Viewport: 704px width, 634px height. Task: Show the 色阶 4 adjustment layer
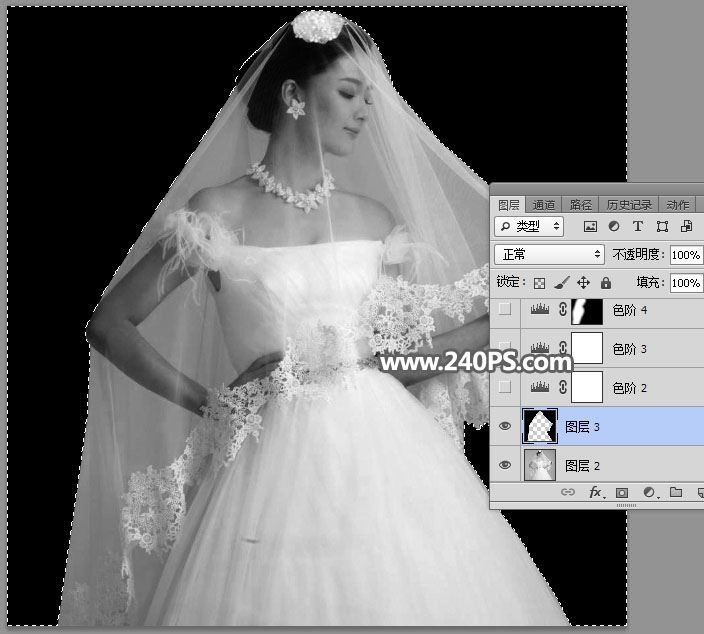click(505, 310)
